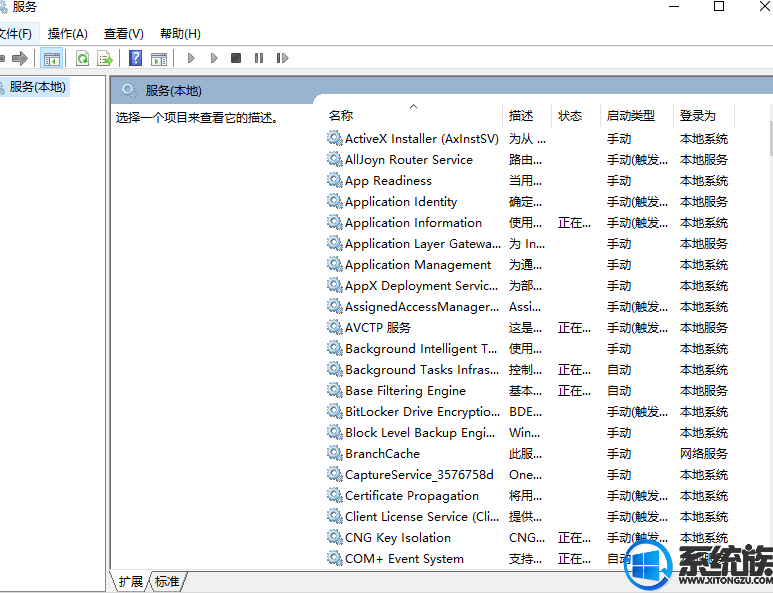The height and width of the screenshot is (593, 773).
Task: Select the Block Level Backup Engine service name
Action: click(x=420, y=432)
